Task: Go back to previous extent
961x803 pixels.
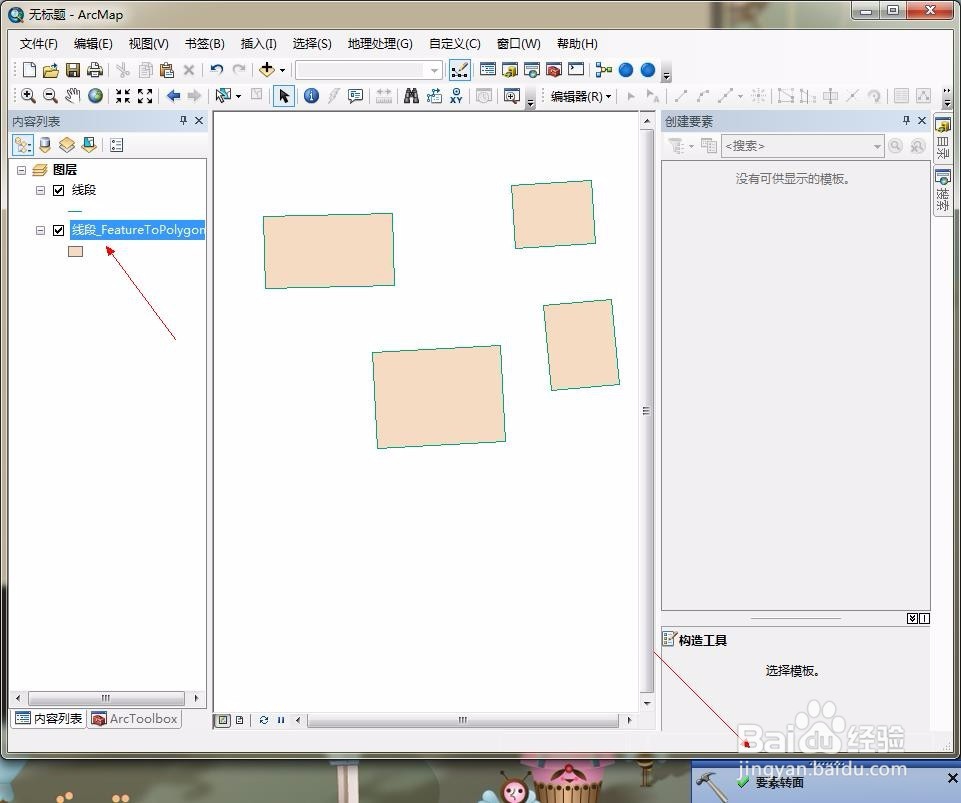Action: 173,96
